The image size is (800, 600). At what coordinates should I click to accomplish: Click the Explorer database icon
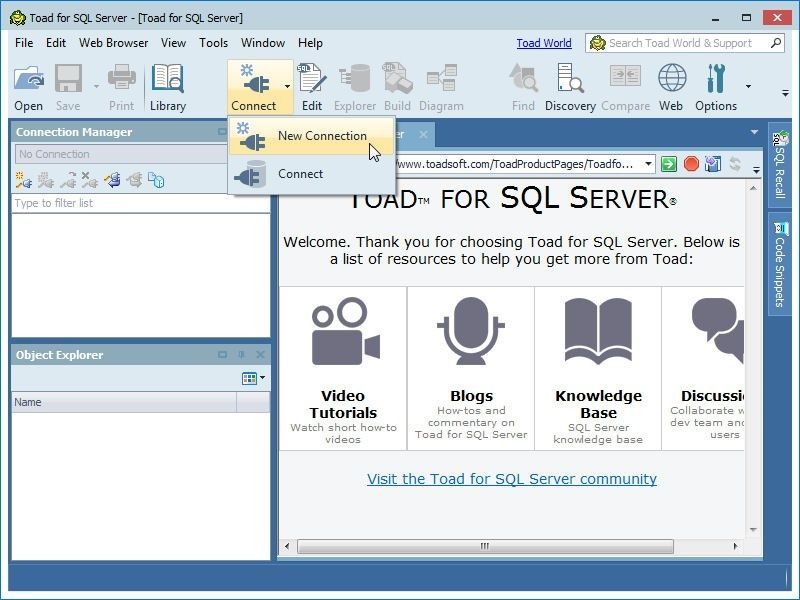(x=355, y=79)
